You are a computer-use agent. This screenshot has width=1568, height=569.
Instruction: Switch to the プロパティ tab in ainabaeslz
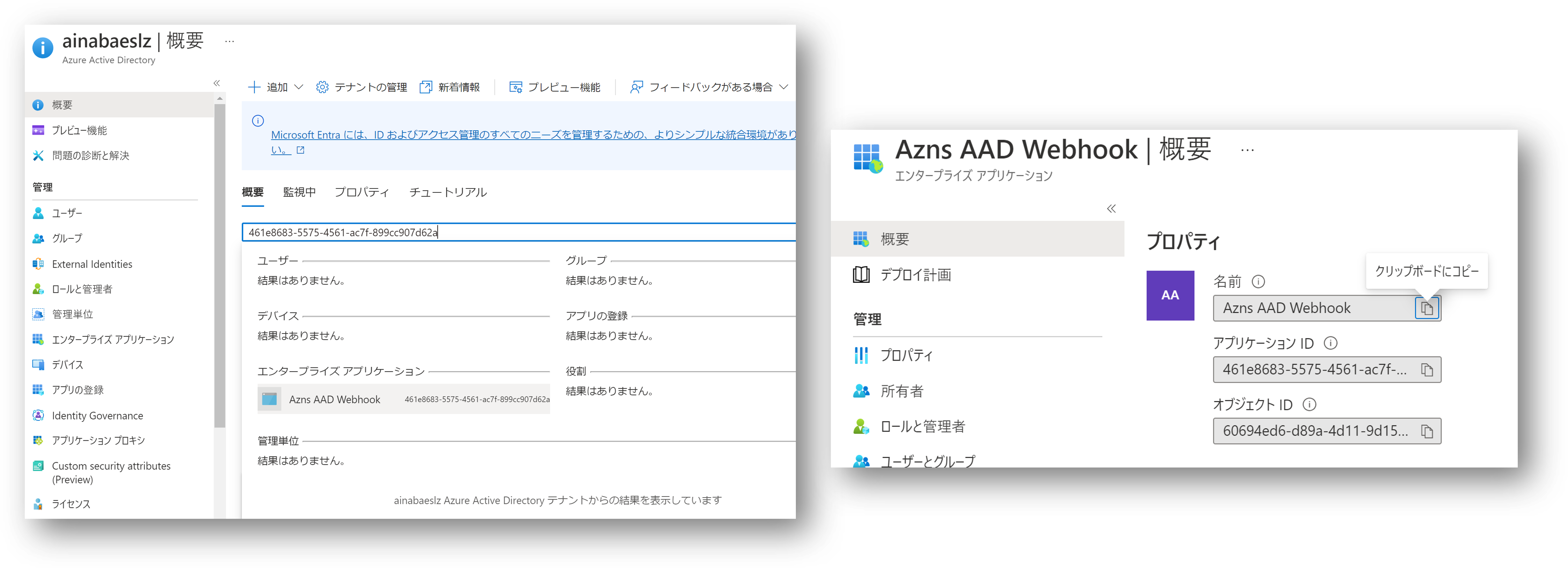tap(362, 192)
